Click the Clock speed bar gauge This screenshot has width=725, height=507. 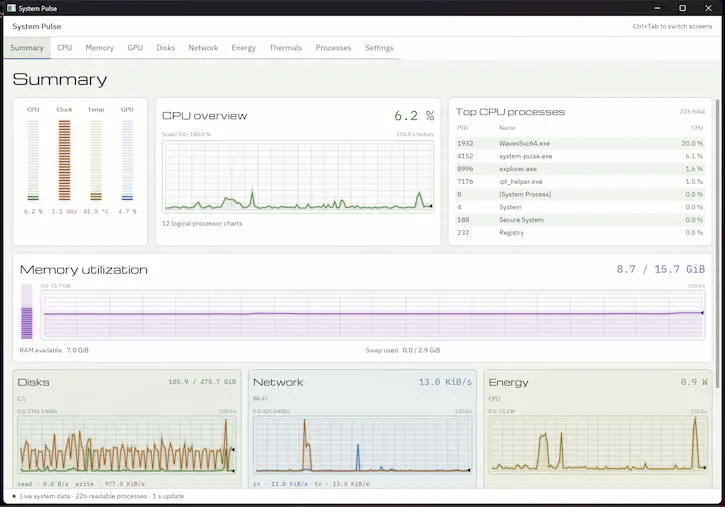[x=64, y=160]
